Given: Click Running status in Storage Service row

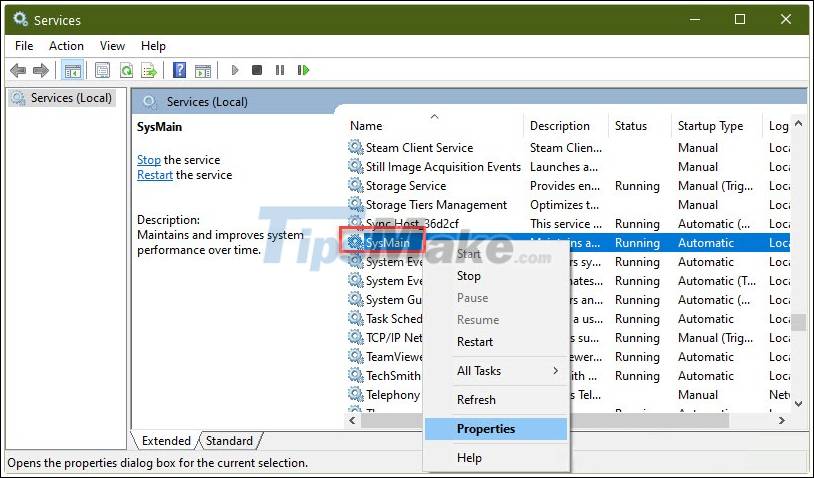Looking at the screenshot, I should (637, 185).
